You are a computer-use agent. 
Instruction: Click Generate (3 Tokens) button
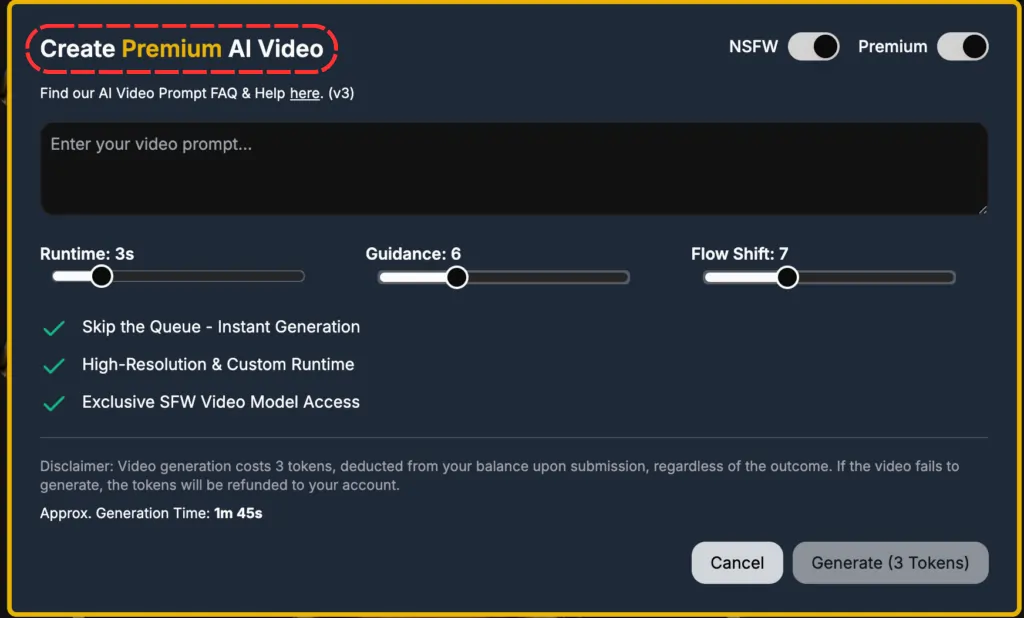click(890, 562)
